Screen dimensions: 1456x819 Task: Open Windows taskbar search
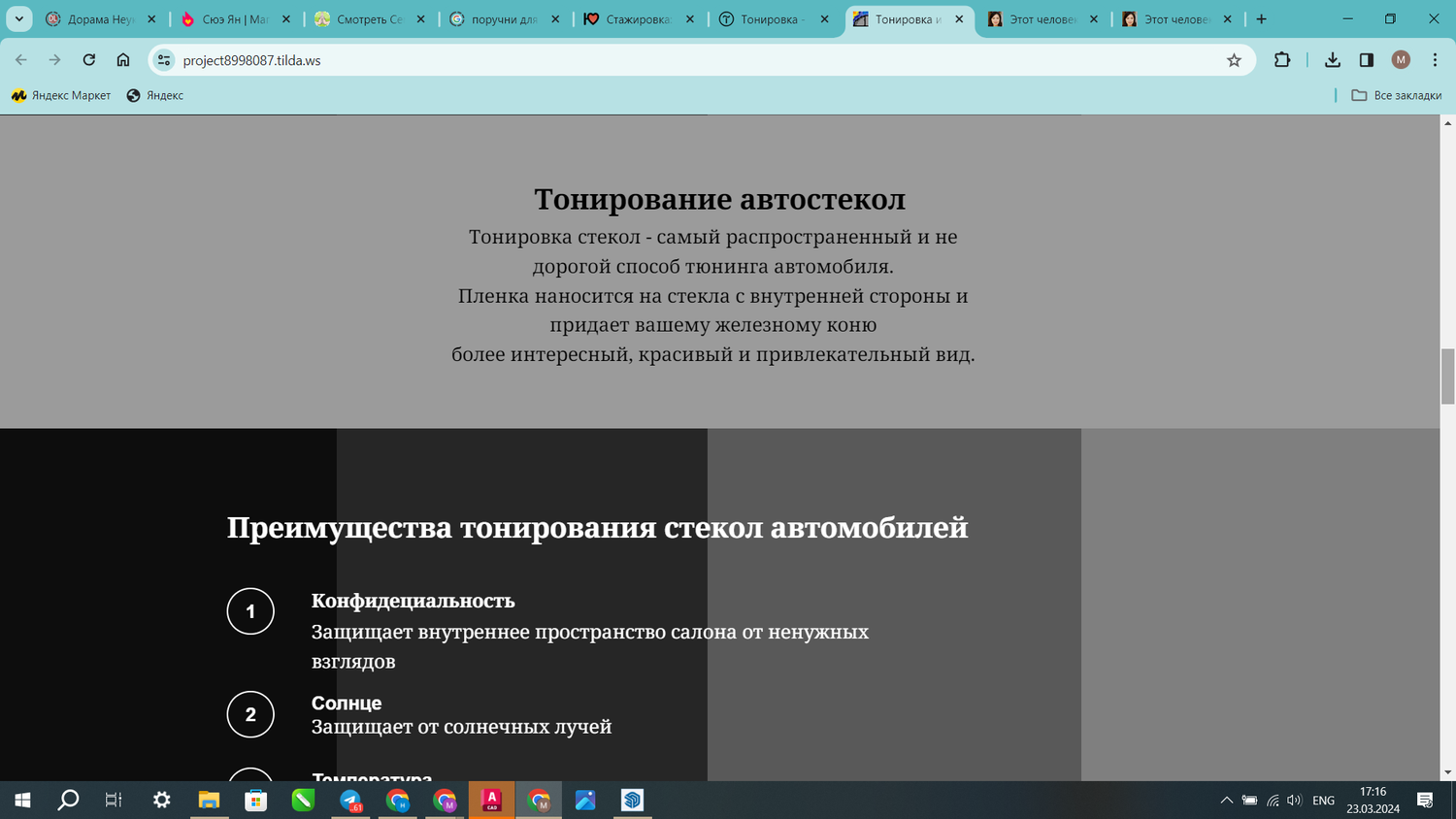68,801
